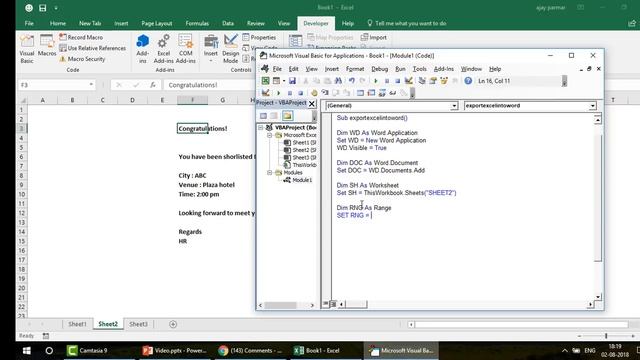Click Import in the XML group
640x360 pixels.
coord(373,37)
